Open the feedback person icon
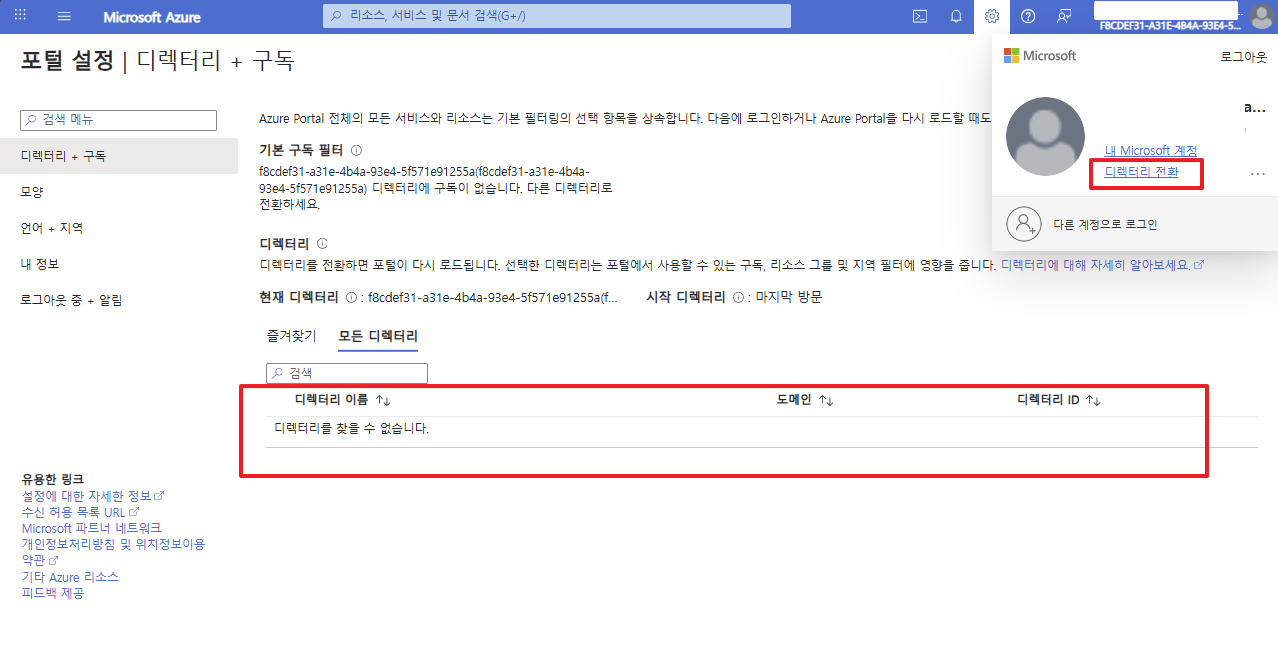This screenshot has width=1278, height=649. tap(1064, 16)
